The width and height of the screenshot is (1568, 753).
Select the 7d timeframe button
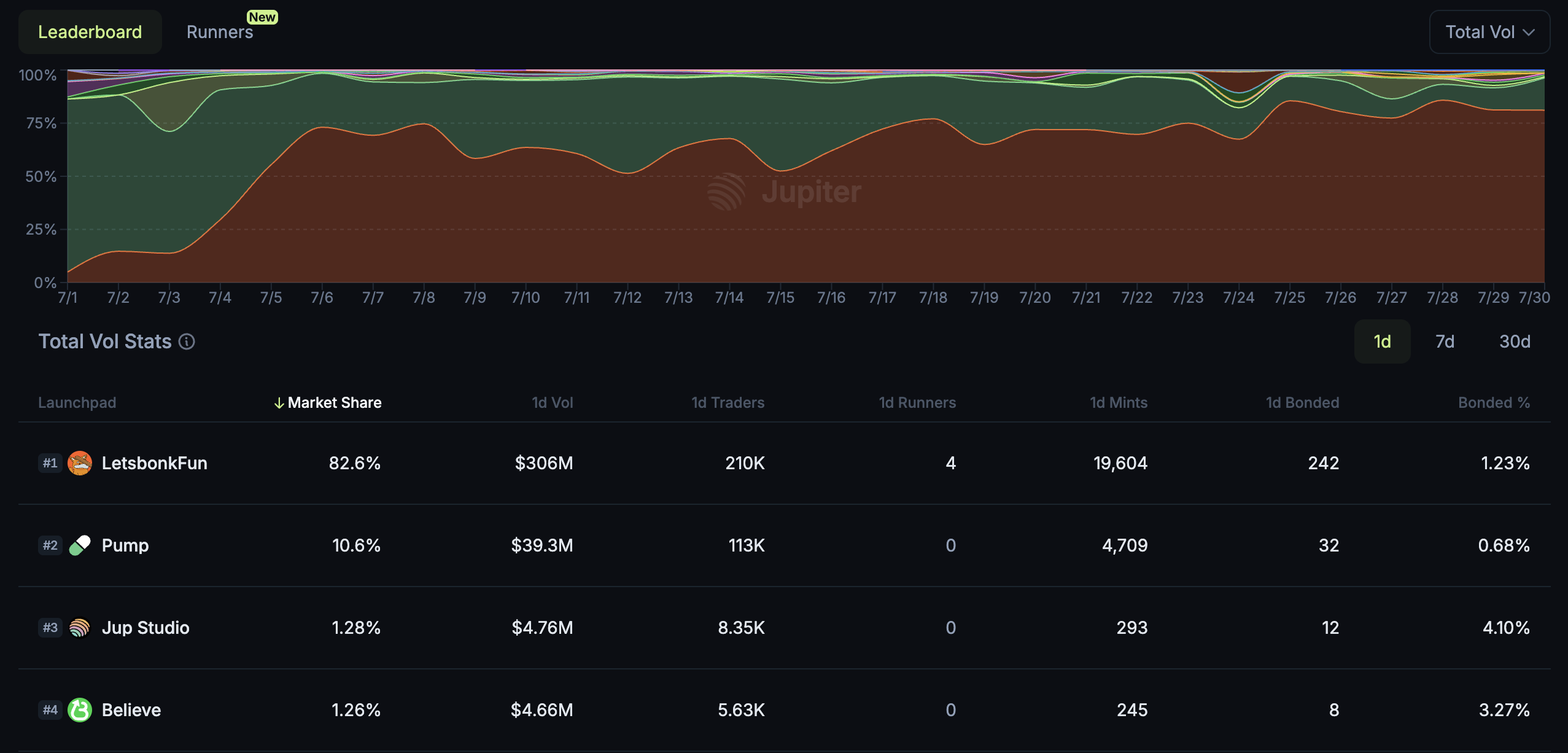pos(1444,341)
